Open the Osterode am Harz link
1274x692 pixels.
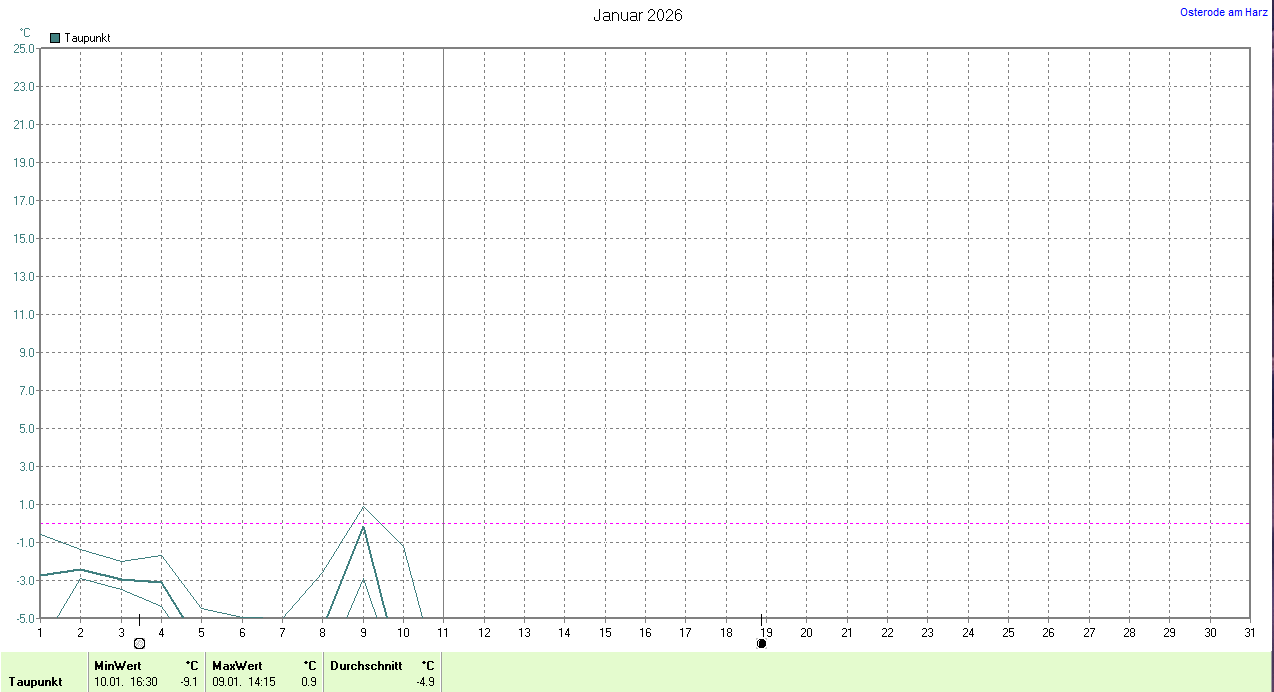pyautogui.click(x=1224, y=12)
